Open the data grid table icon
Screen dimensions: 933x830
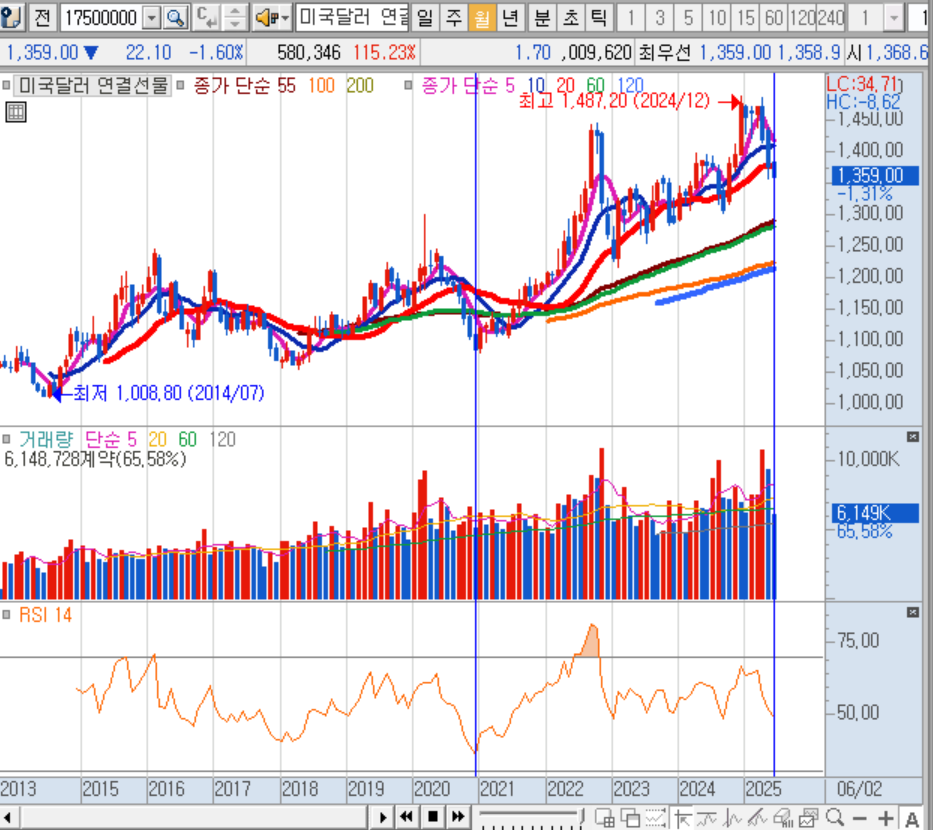pos(16,112)
